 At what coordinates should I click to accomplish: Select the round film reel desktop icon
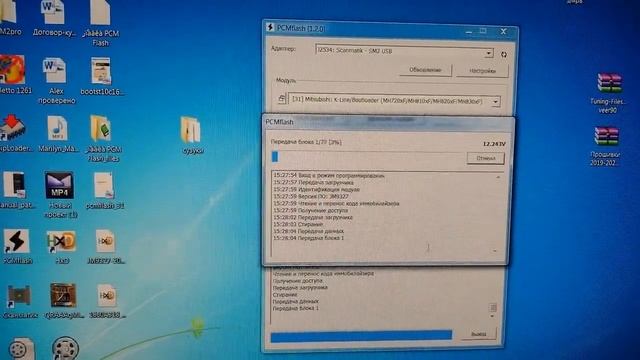pos(65,348)
